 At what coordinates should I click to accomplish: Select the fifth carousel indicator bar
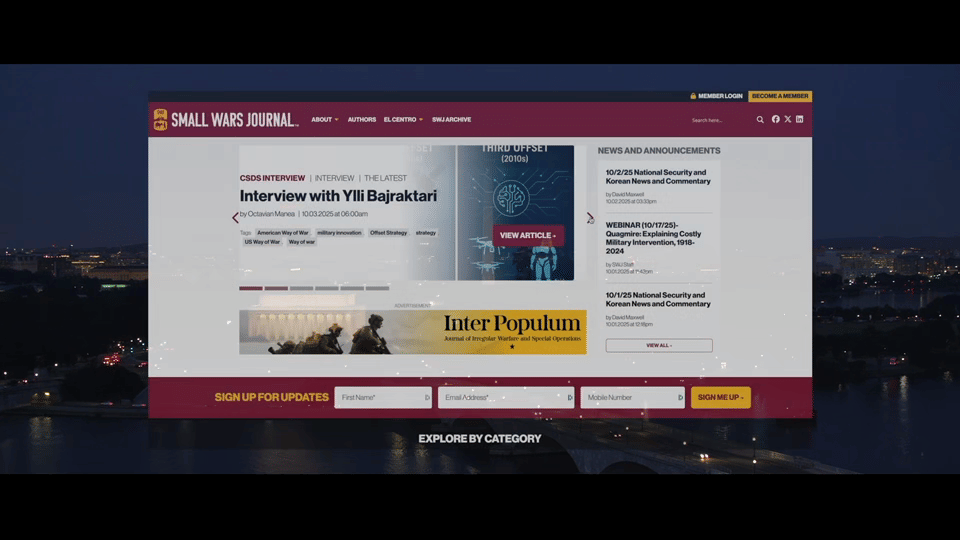coord(352,288)
